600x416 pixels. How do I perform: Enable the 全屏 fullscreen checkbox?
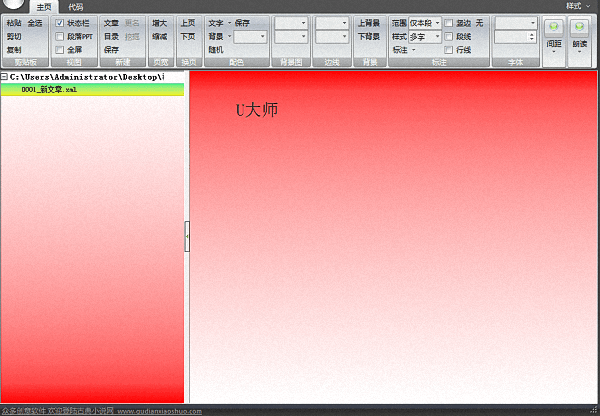coord(59,50)
